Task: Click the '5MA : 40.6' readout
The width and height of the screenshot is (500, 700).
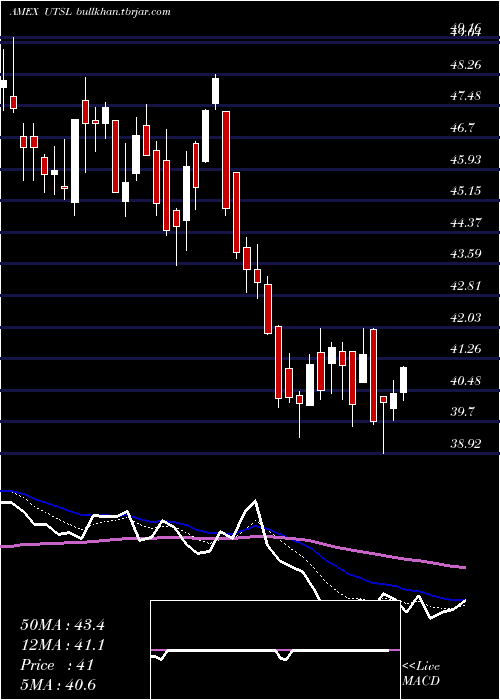Action: tap(58, 684)
